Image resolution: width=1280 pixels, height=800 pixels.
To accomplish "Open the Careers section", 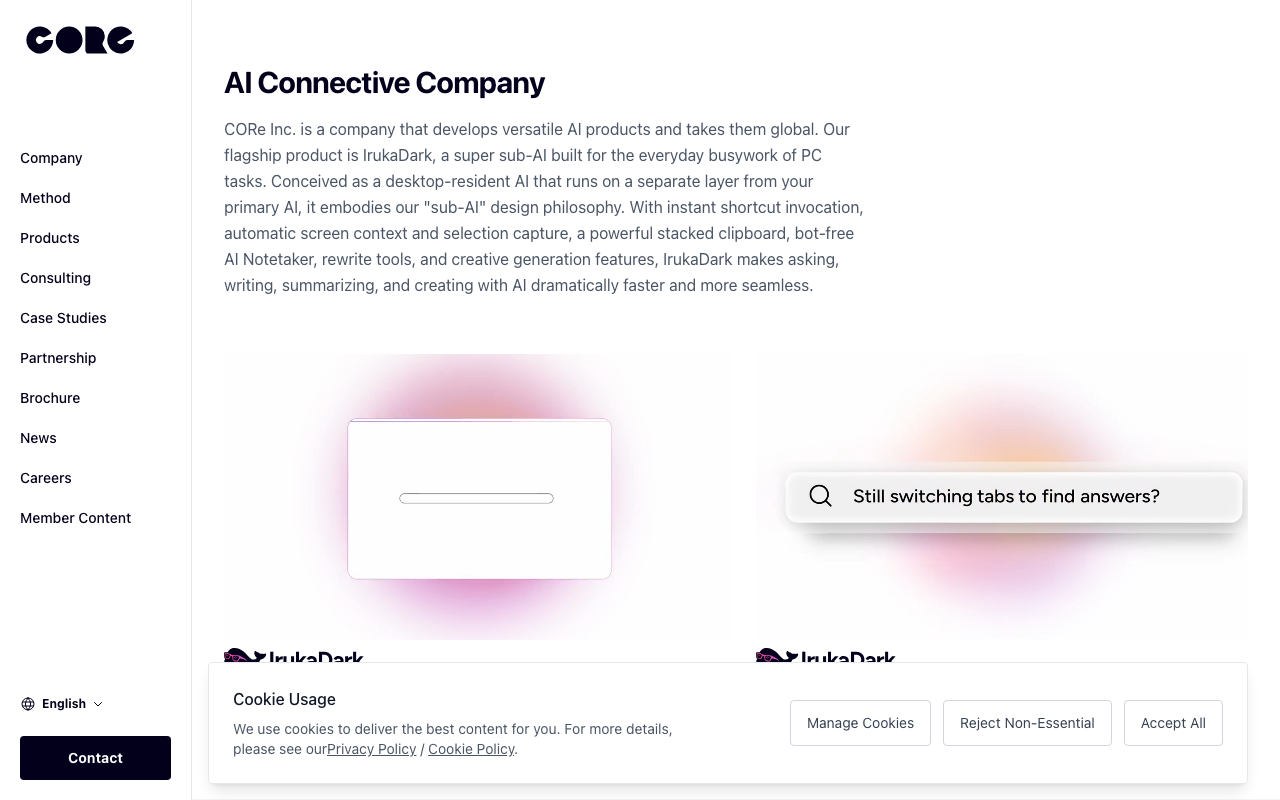I will [x=46, y=478].
